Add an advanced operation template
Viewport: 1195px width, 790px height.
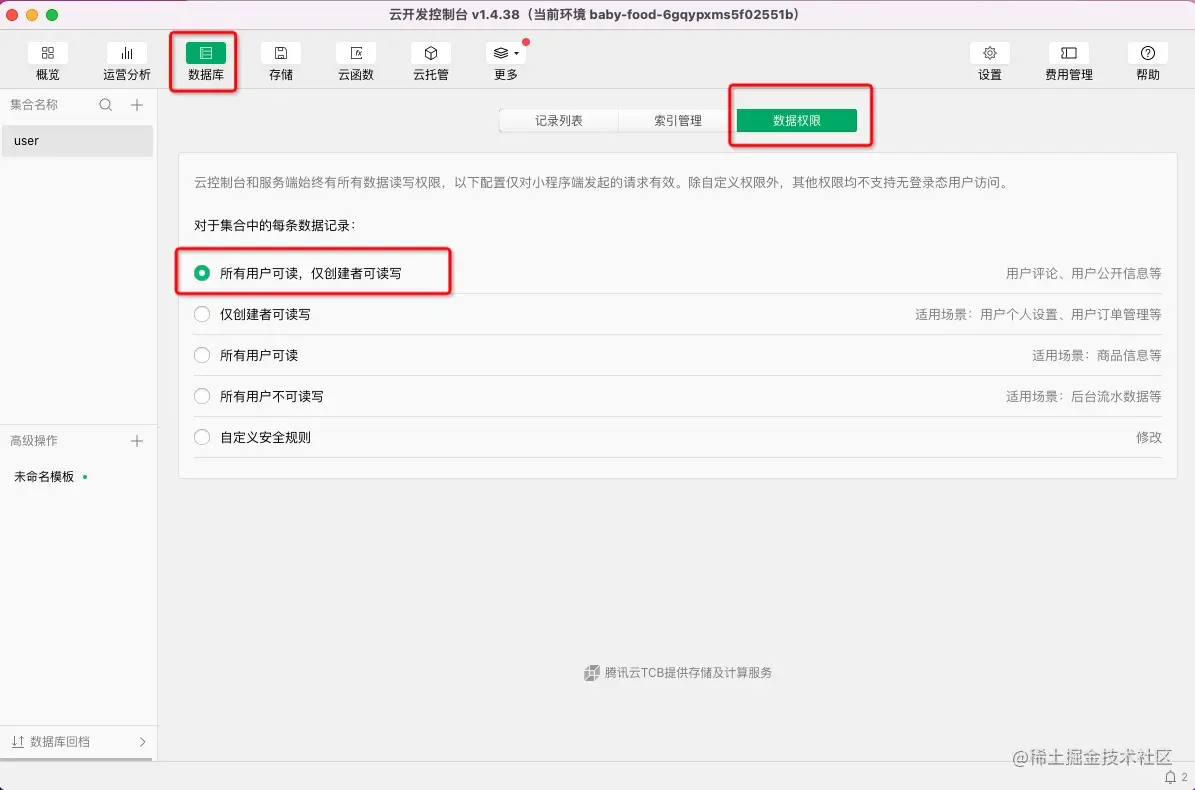click(136, 441)
